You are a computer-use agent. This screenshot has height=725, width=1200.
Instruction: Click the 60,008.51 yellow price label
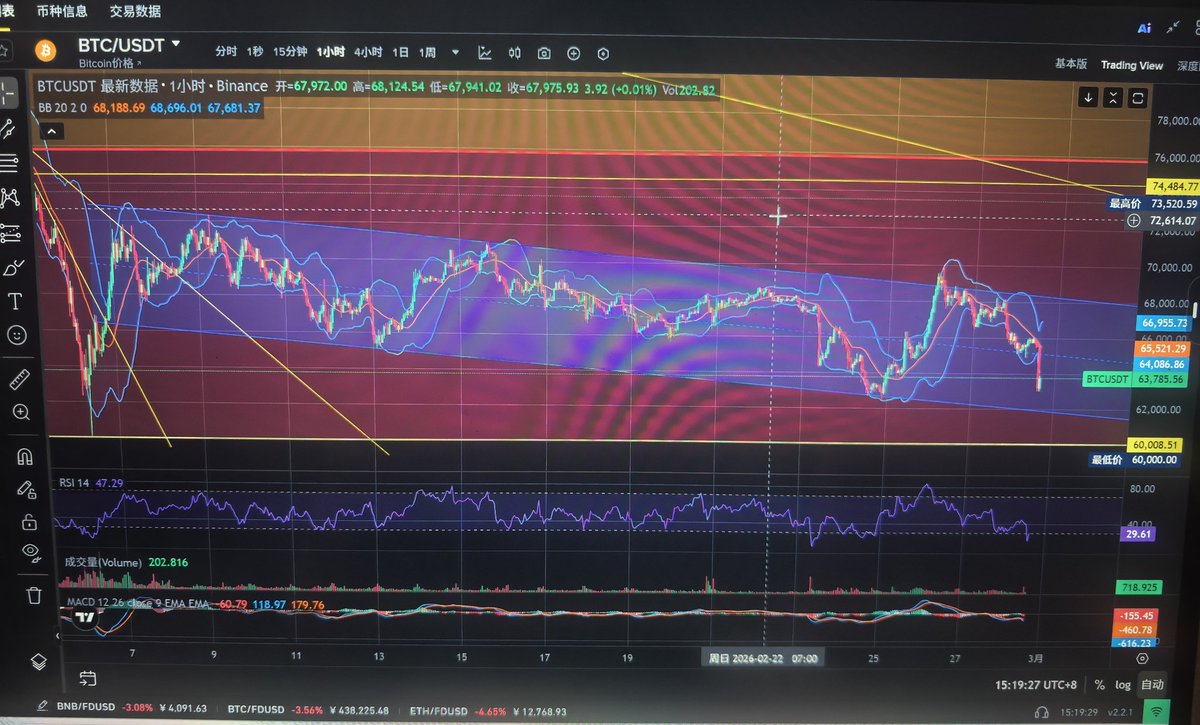click(x=1156, y=444)
